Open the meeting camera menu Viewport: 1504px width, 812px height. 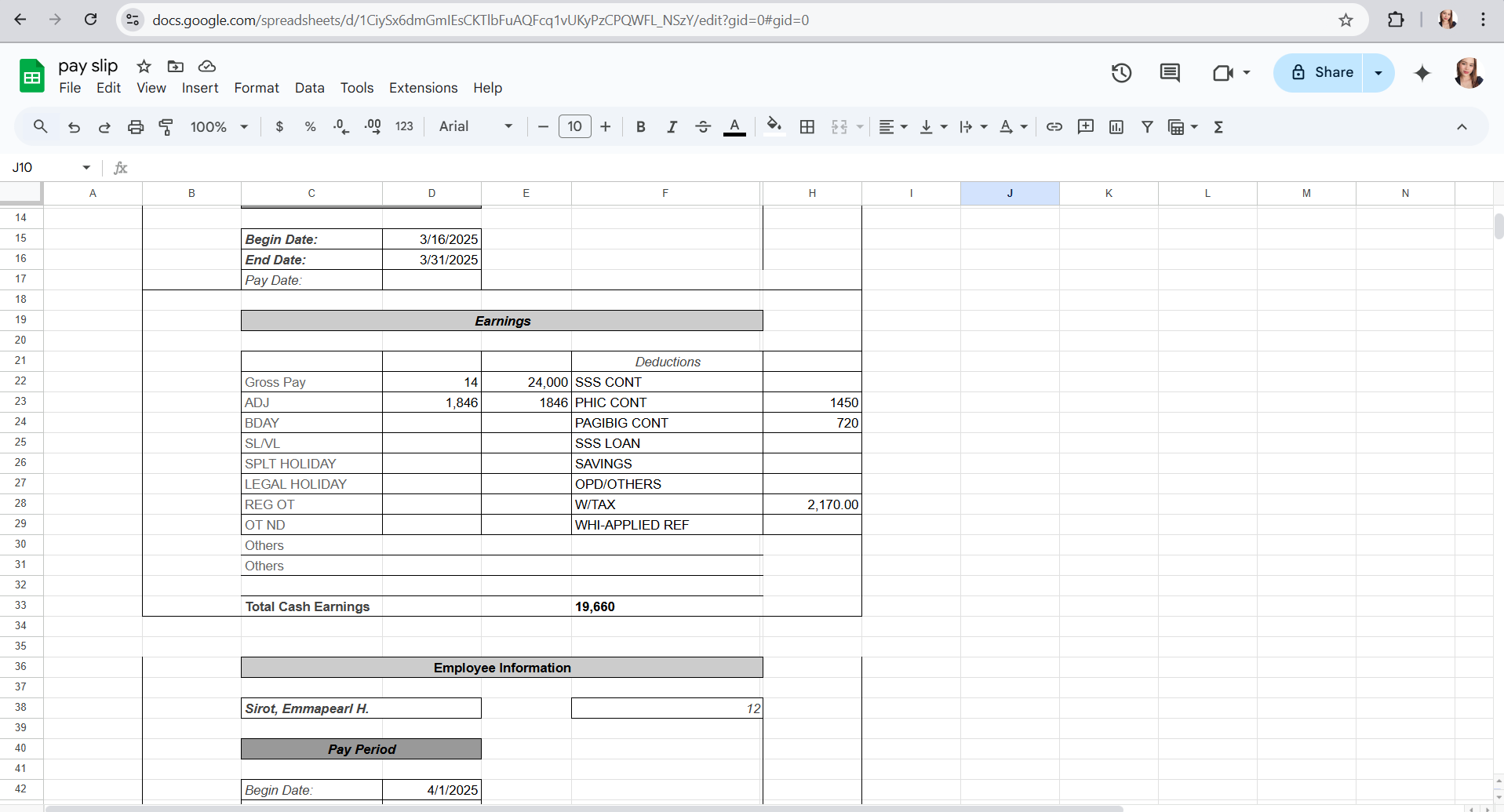tap(1231, 73)
